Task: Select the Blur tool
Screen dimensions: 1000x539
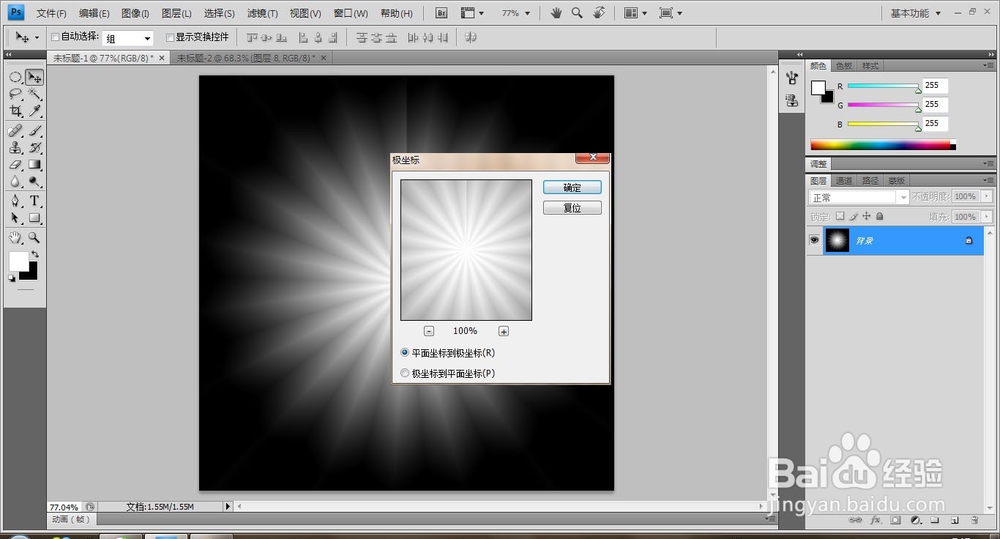Action: pos(16,181)
